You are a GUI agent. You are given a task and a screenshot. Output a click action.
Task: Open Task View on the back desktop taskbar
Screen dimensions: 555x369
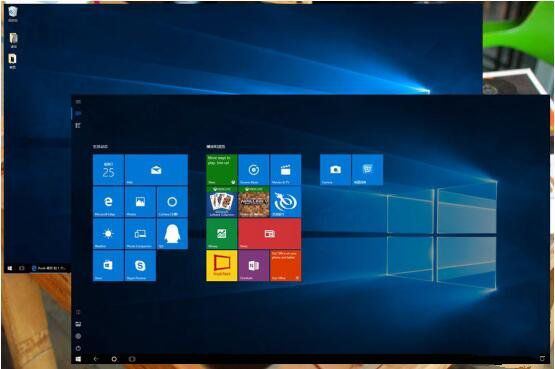pos(22,269)
